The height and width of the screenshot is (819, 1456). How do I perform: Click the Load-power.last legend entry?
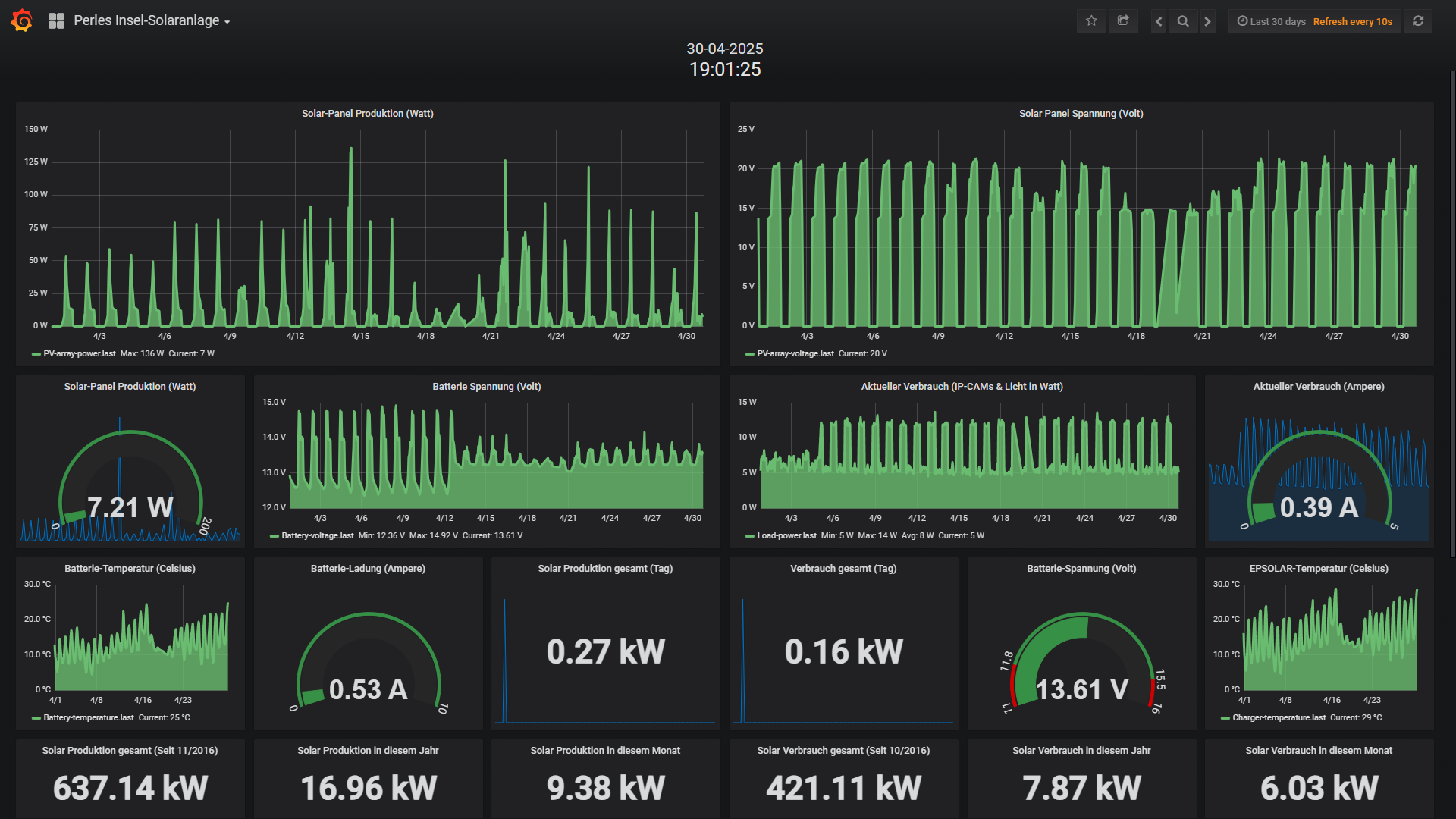tap(786, 536)
